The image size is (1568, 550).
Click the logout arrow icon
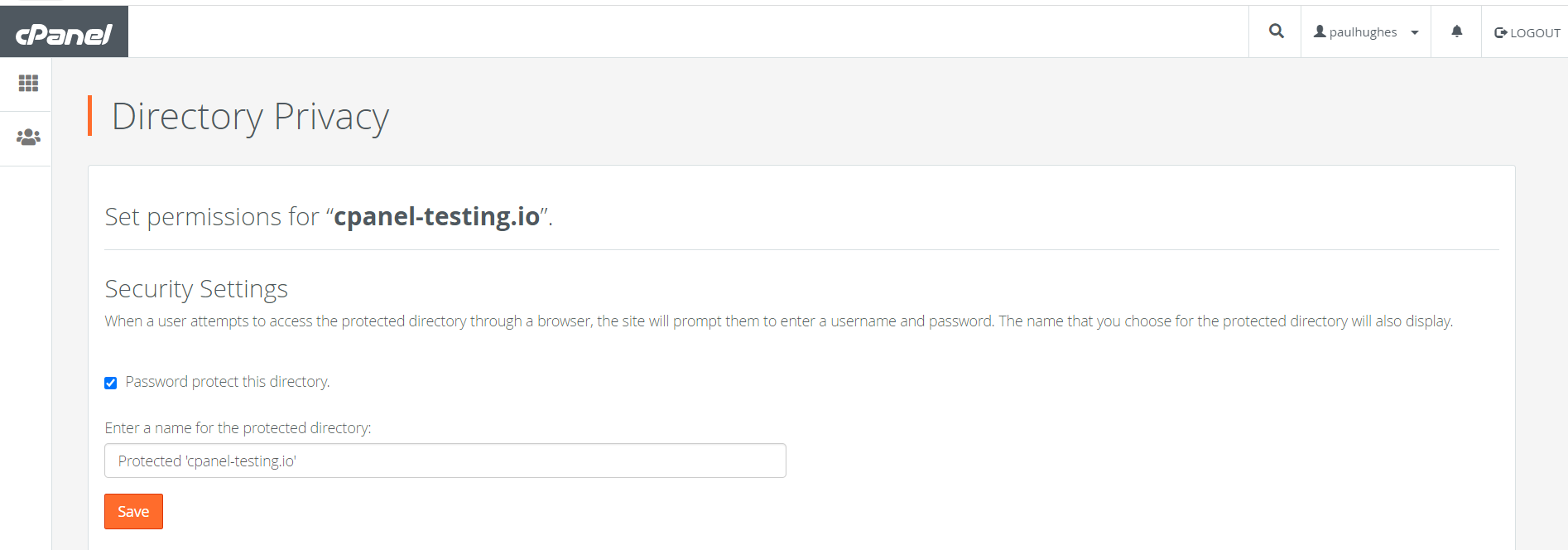coord(1500,33)
